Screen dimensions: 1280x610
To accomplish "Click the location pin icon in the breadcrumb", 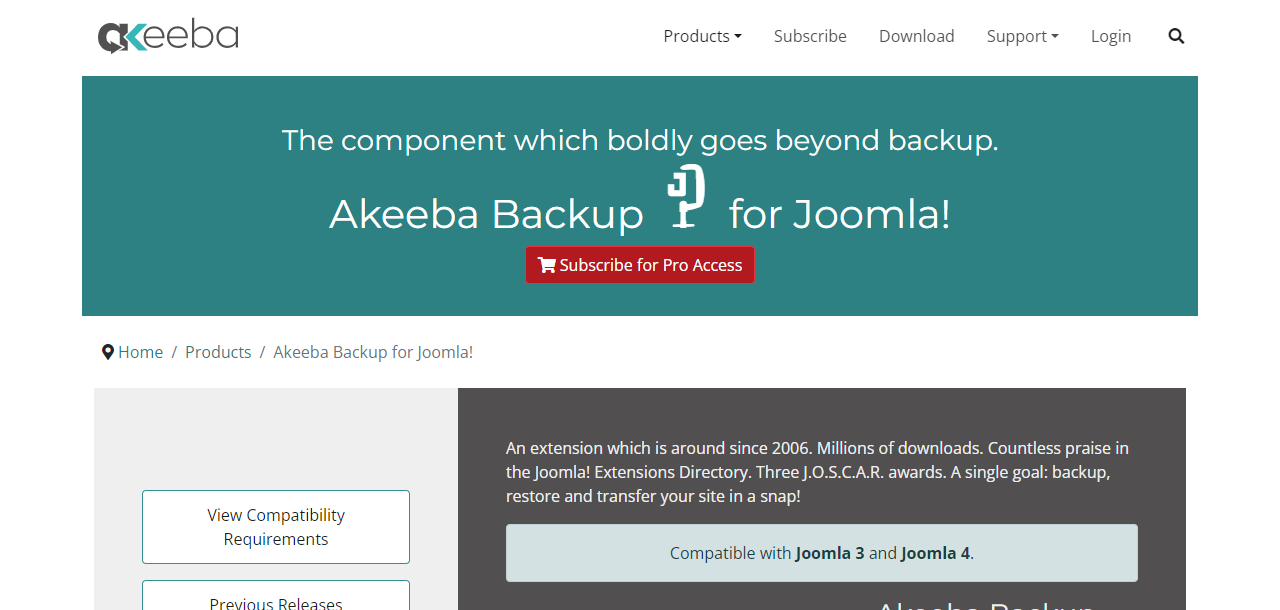I will [x=108, y=351].
